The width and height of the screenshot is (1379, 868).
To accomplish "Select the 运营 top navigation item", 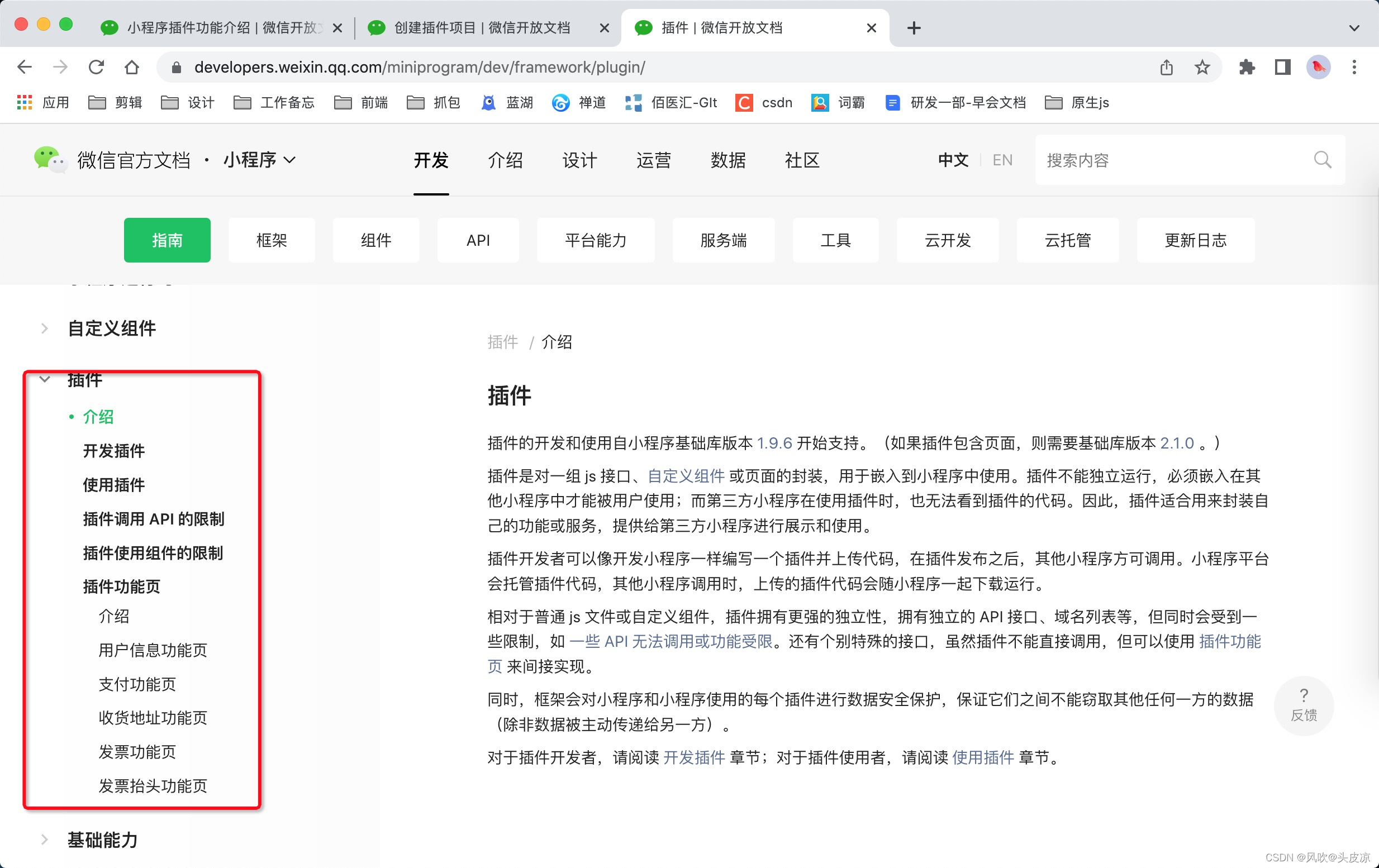I will point(653,160).
